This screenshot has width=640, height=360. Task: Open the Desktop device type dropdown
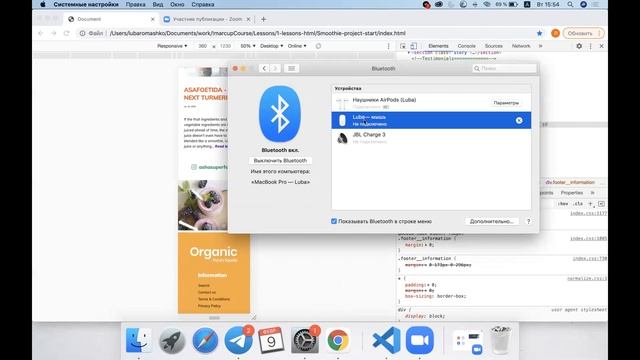click(271, 46)
